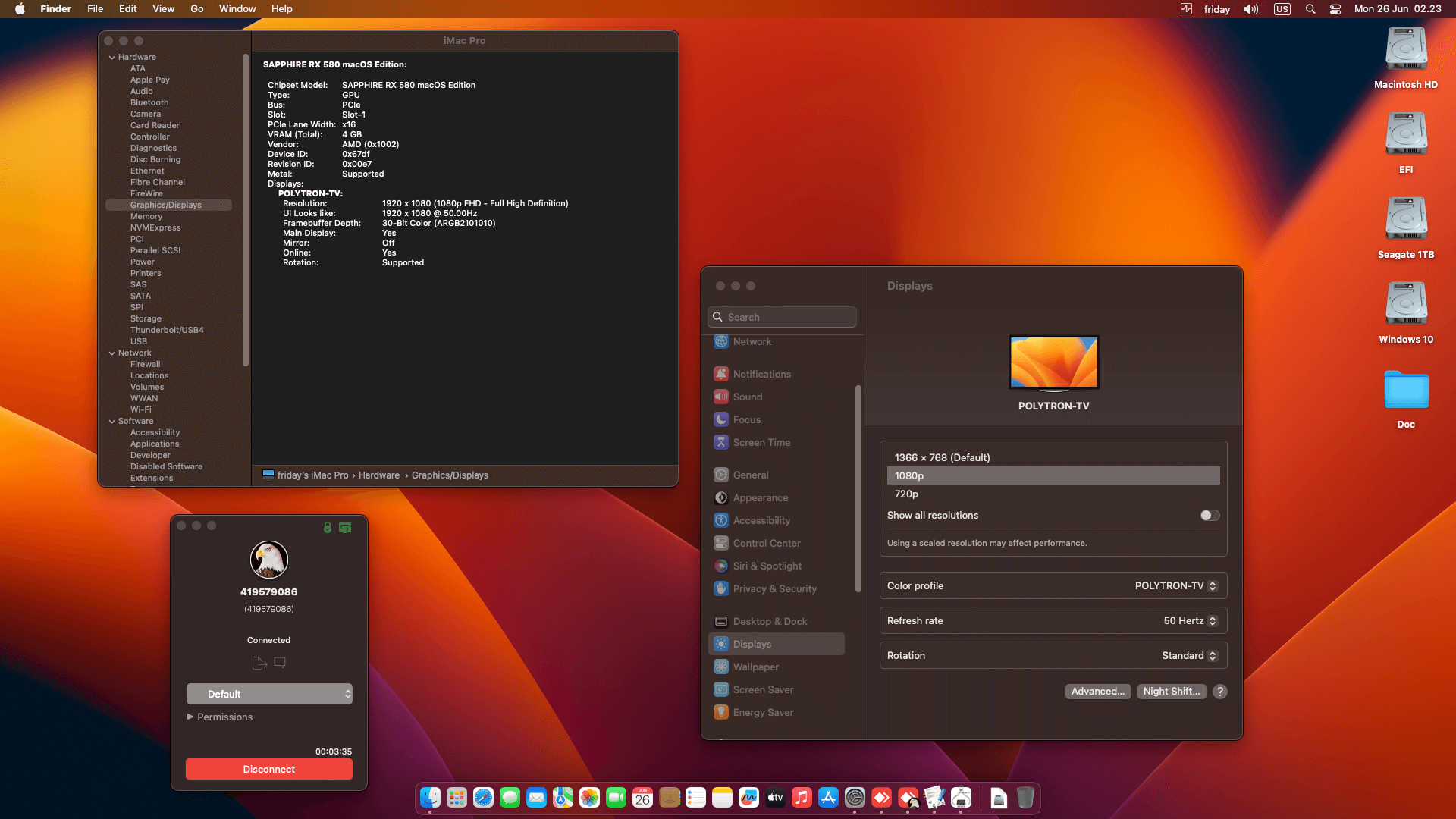1456x819 pixels.
Task: Open Launchpad from the Dock
Action: tap(456, 798)
